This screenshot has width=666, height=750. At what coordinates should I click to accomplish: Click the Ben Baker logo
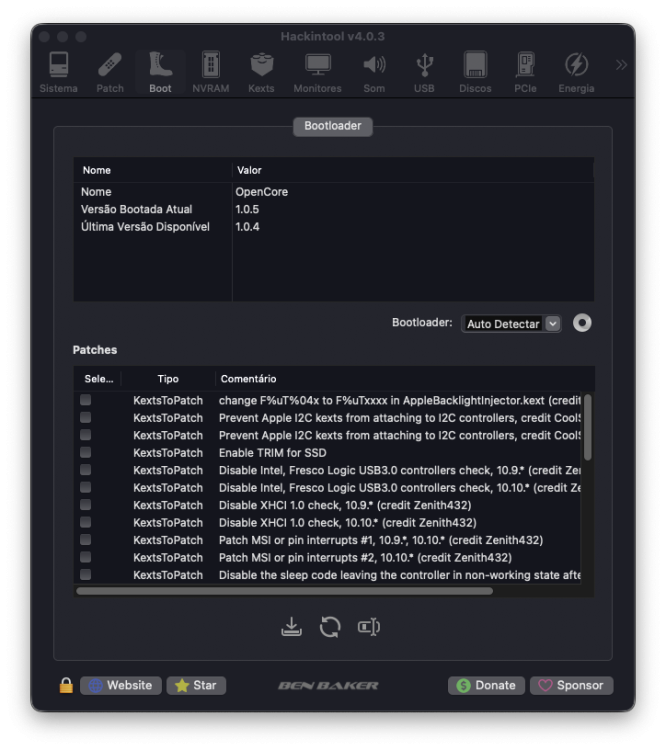click(x=328, y=686)
